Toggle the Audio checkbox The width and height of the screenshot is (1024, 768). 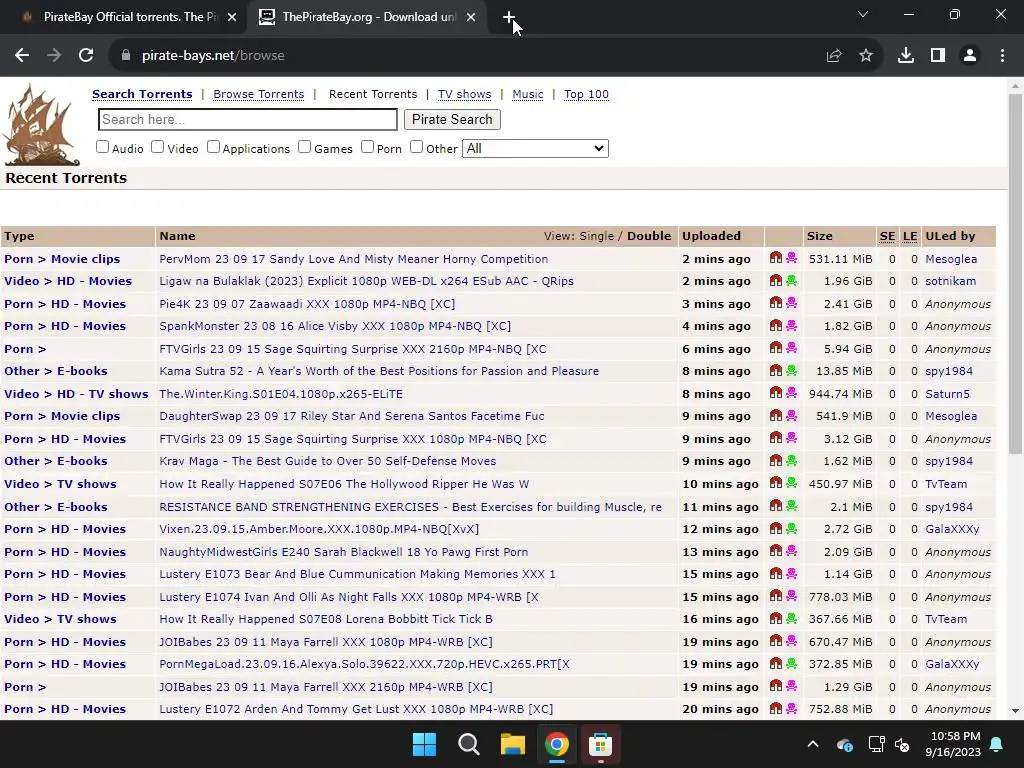click(103, 147)
